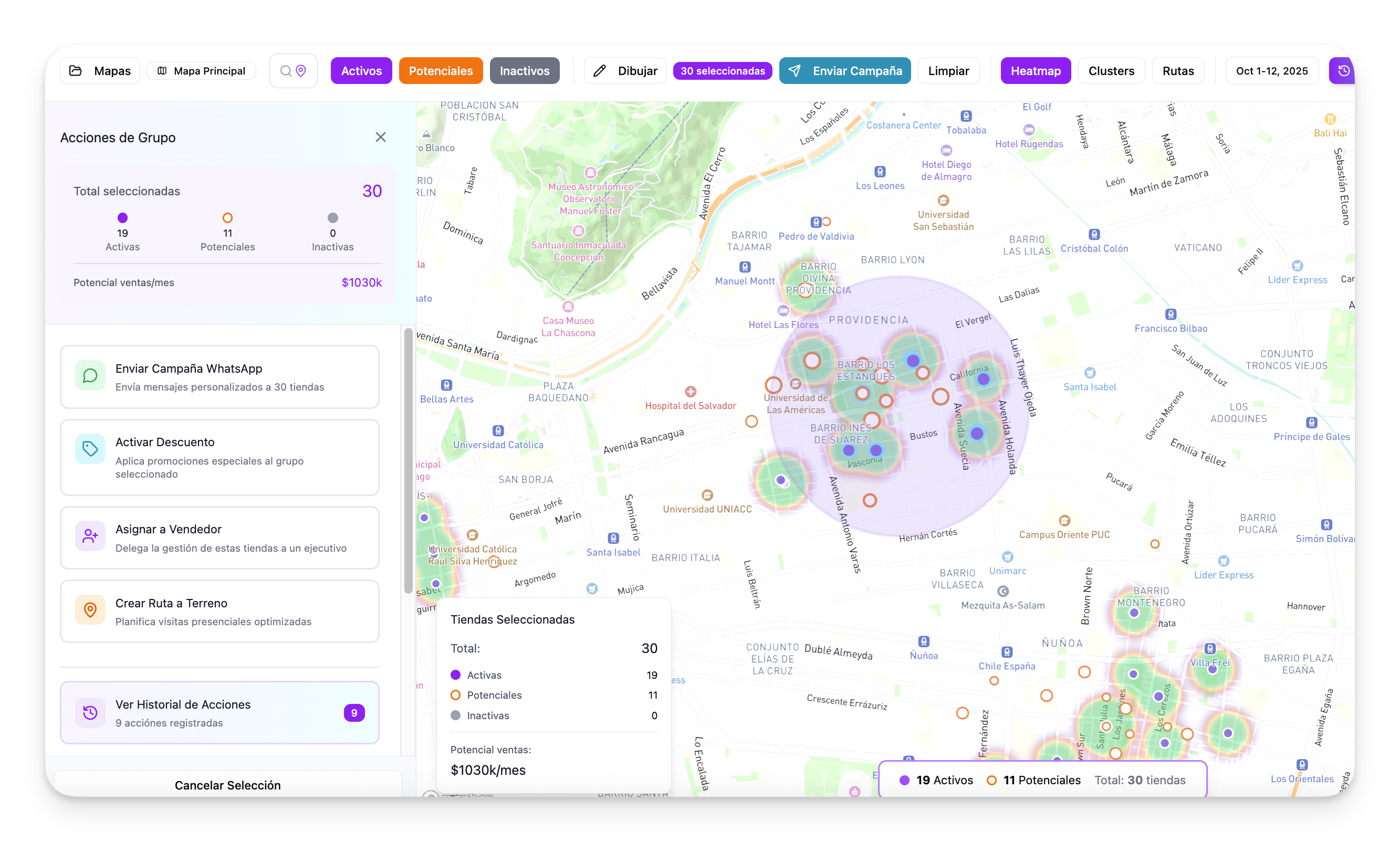Click Cancelar Selección button
This screenshot has height=842, width=1400.
point(227,785)
